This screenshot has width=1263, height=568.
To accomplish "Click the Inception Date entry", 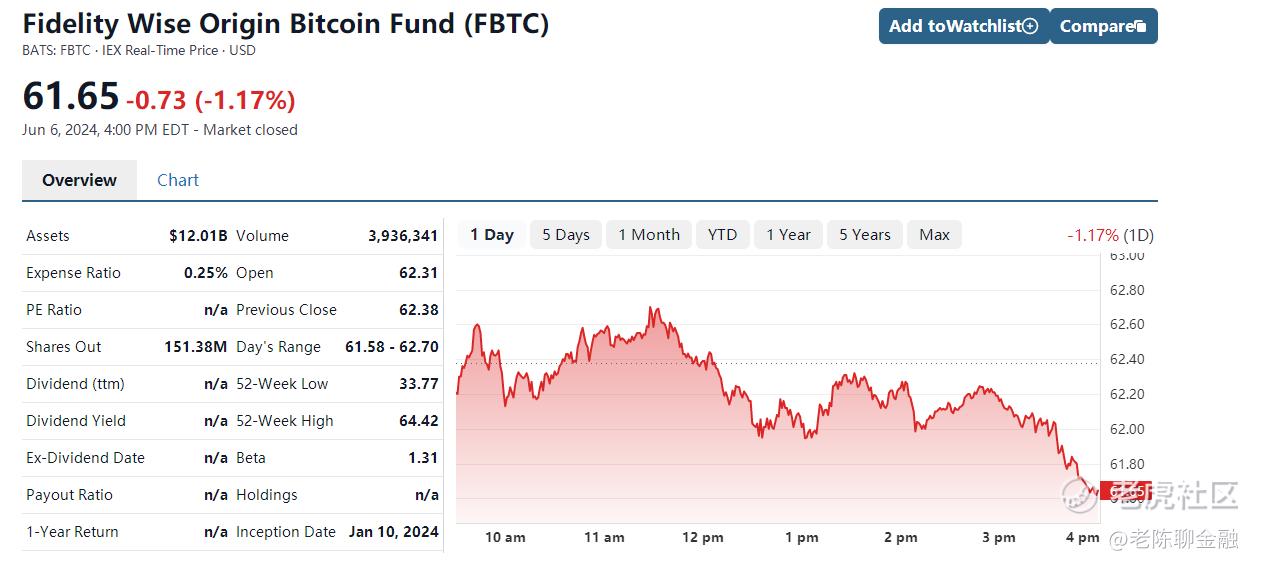I will [337, 532].
